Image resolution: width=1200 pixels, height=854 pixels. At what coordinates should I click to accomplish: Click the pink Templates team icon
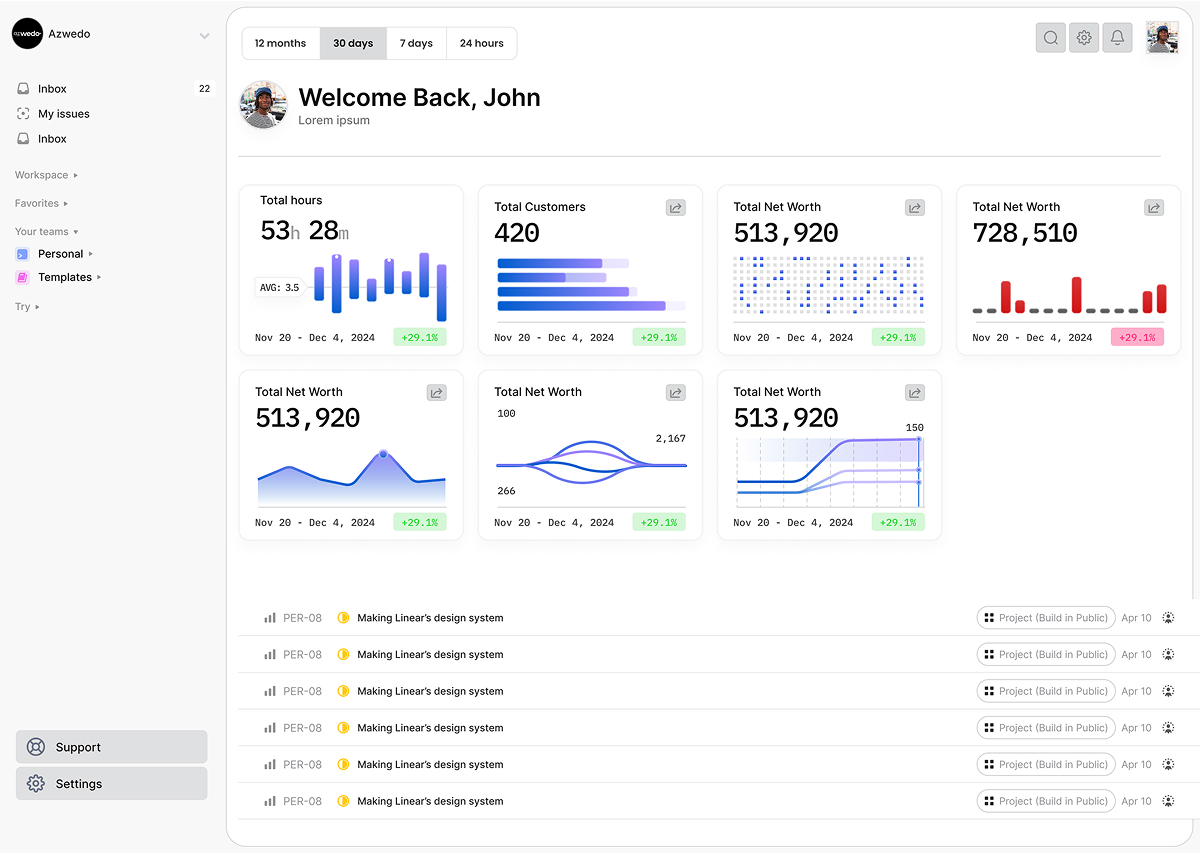coord(22,278)
